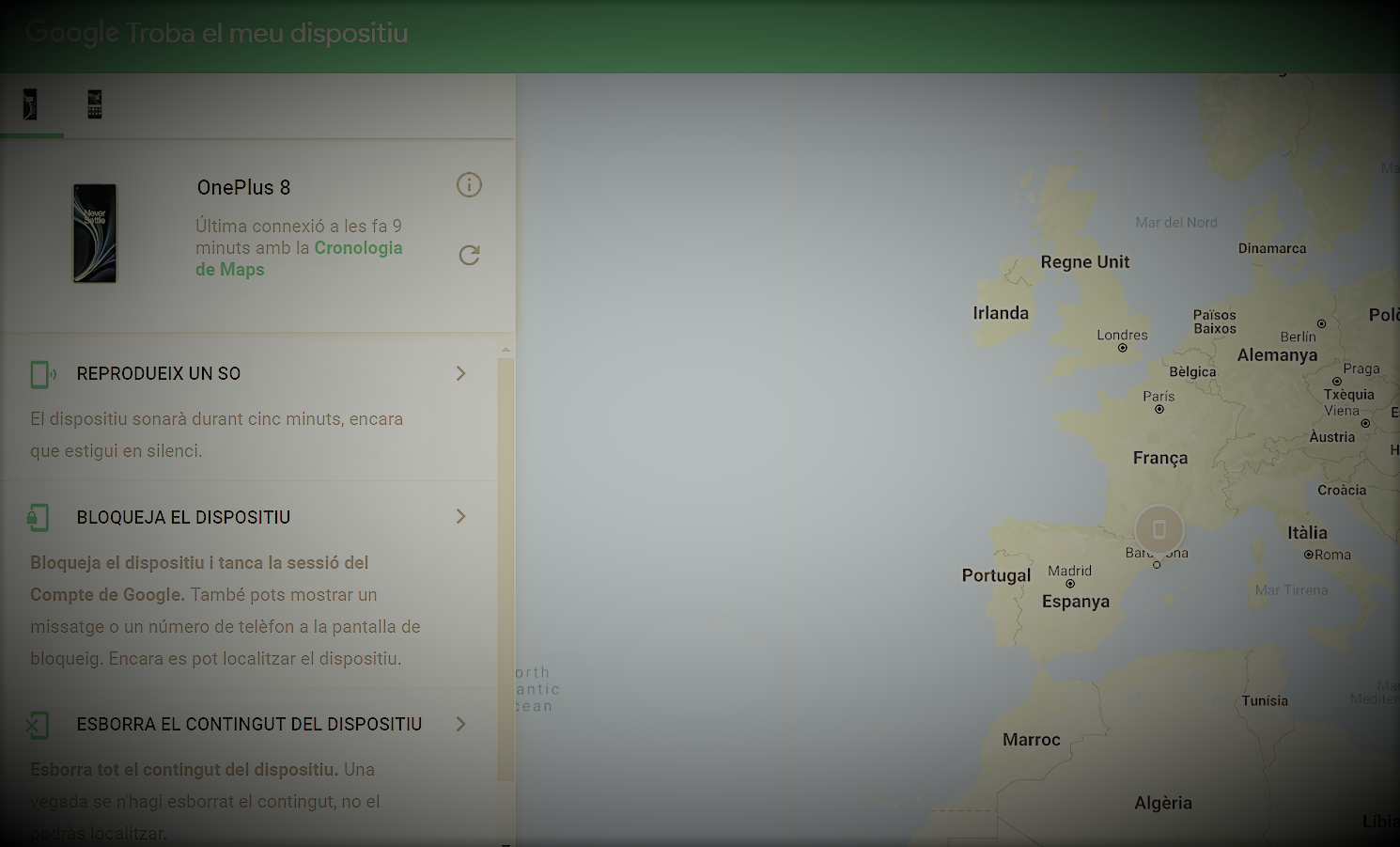Click the París label on map

click(x=1159, y=397)
